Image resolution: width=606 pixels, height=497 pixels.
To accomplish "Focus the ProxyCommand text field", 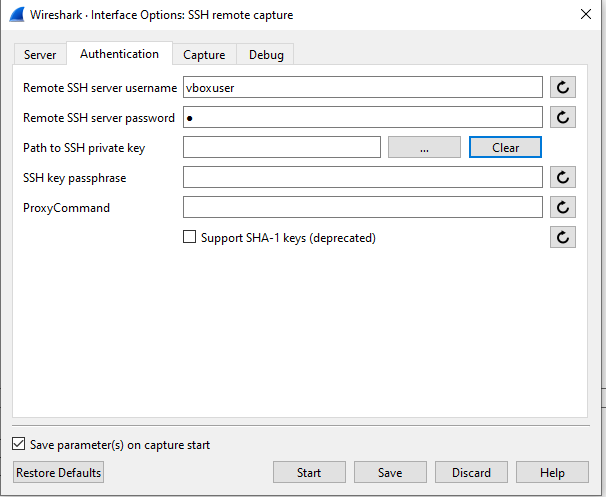I will pos(362,207).
